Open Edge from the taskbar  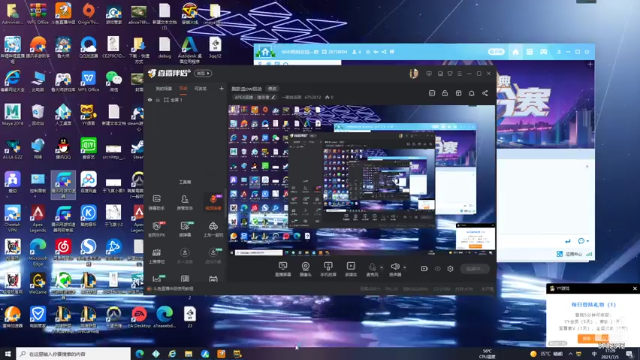(140, 353)
